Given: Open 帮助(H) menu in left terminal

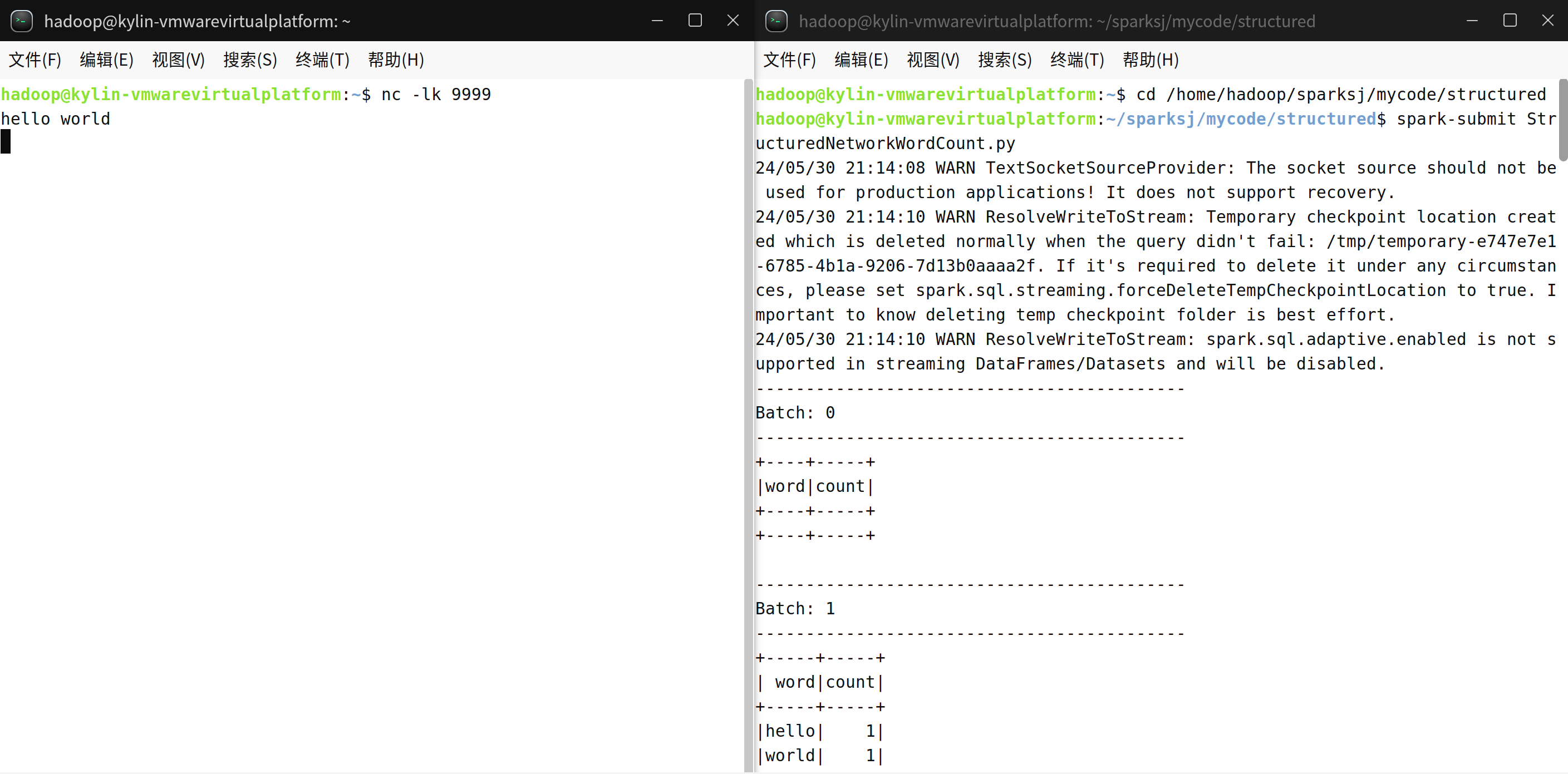Looking at the screenshot, I should [396, 60].
